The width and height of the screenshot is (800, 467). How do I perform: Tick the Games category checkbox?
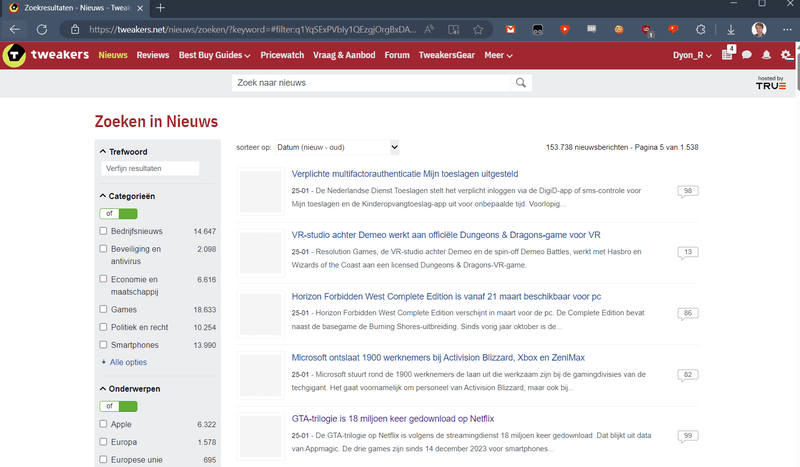(x=104, y=309)
